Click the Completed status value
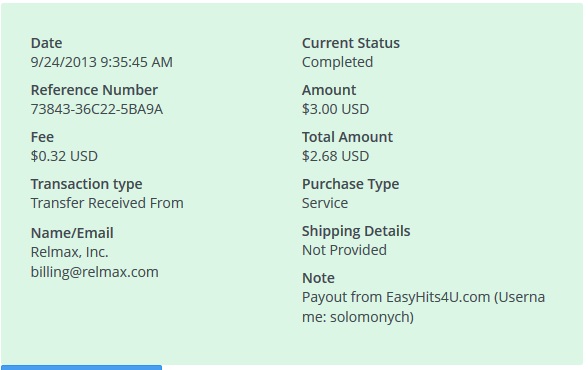 point(338,62)
